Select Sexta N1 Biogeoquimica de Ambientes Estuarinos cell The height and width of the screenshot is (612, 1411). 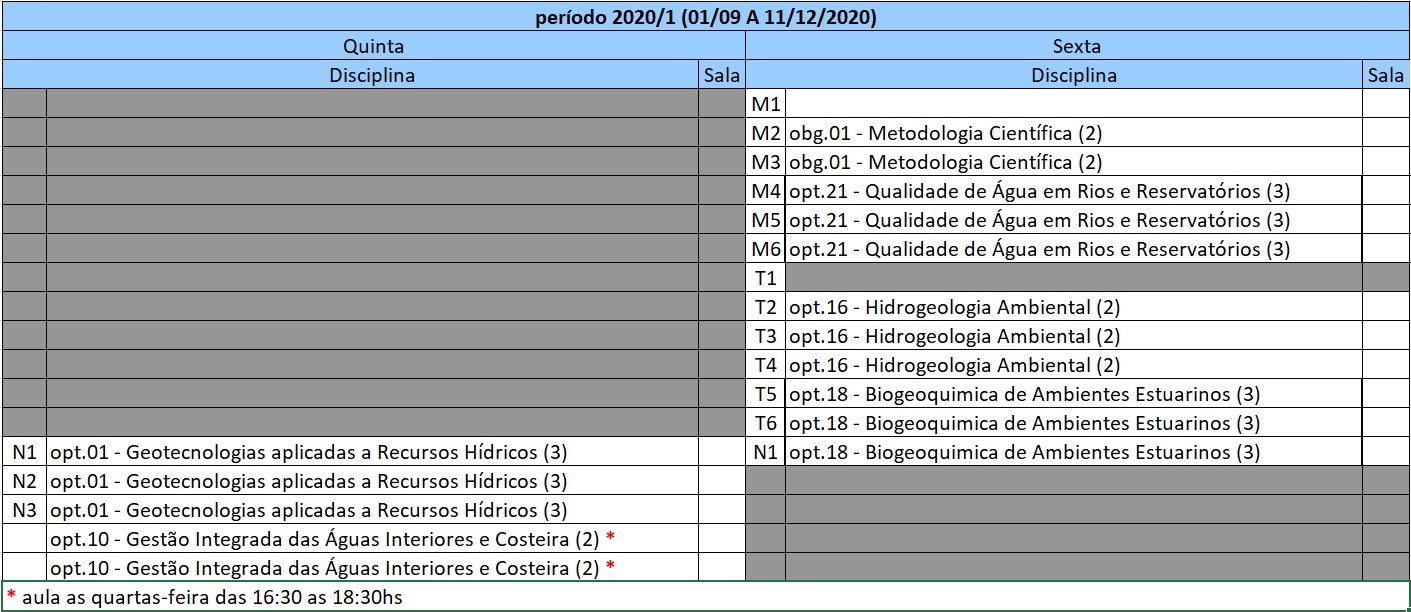point(1074,452)
